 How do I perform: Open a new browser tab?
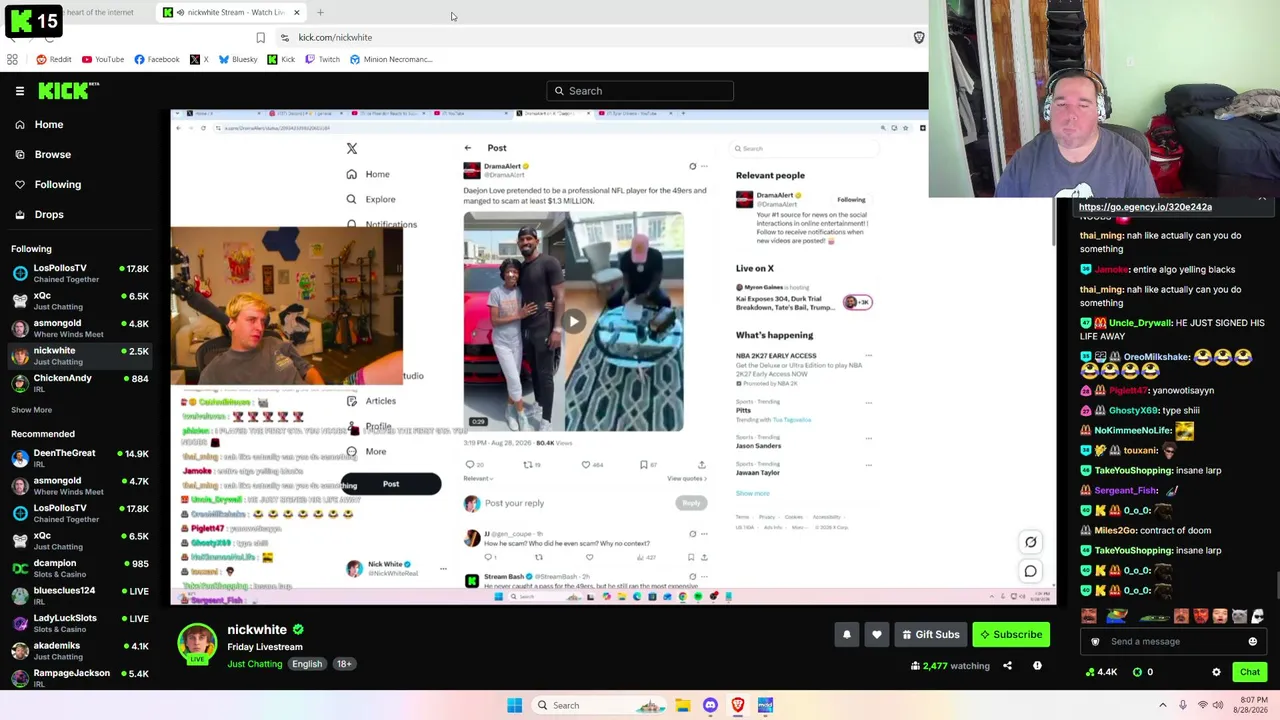point(320,13)
